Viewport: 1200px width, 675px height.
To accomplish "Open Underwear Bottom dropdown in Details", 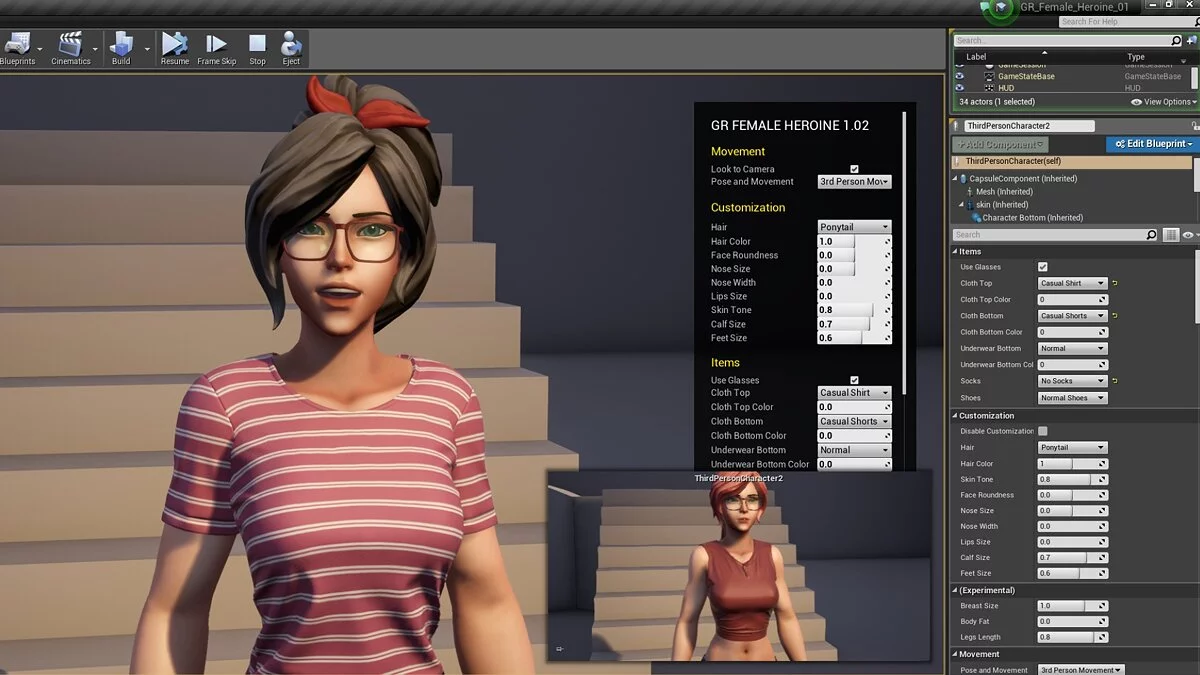I will (x=1072, y=348).
